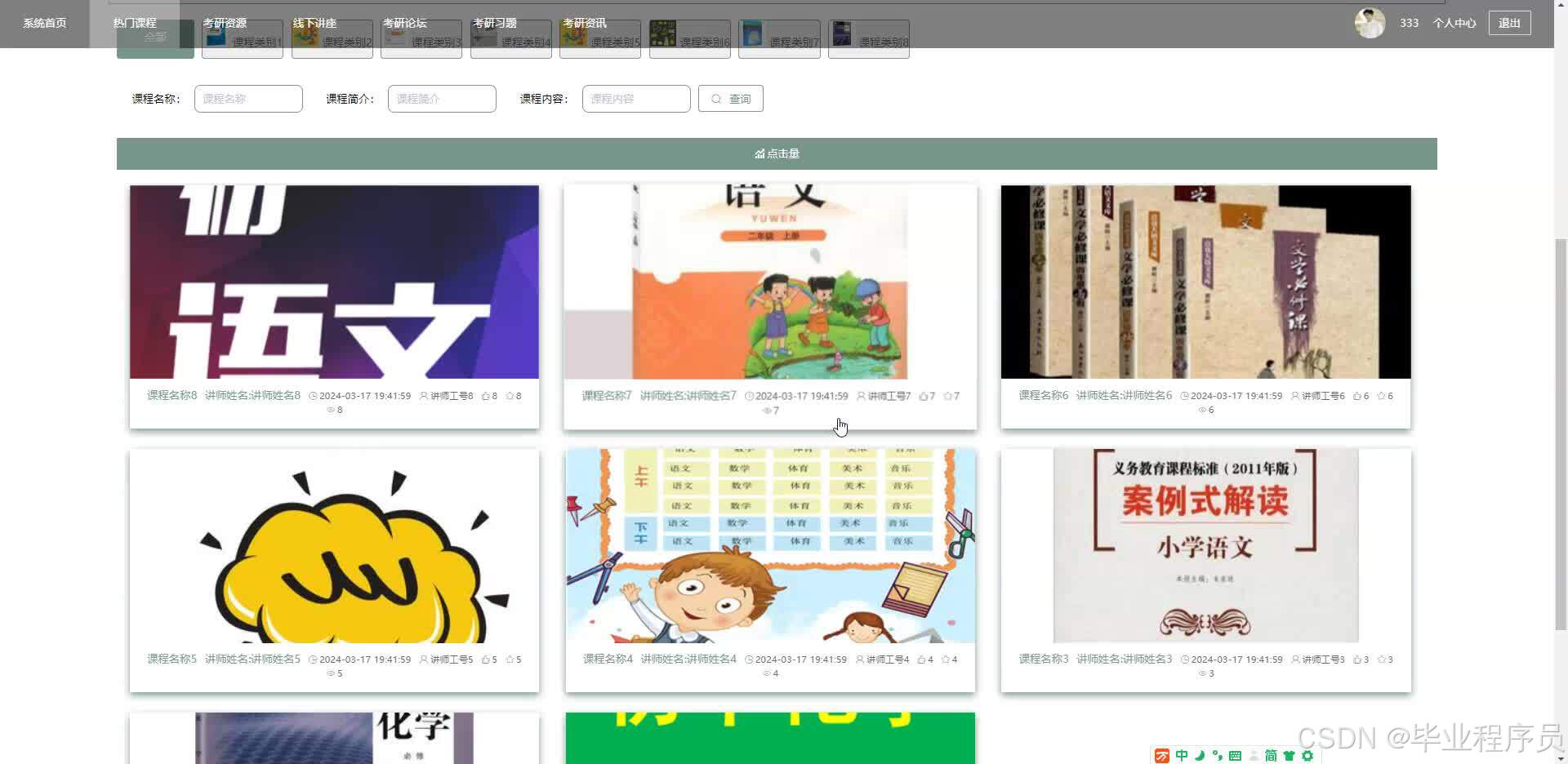Focus the 课程名称 search input field
This screenshot has height=764, width=1568.
(248, 99)
